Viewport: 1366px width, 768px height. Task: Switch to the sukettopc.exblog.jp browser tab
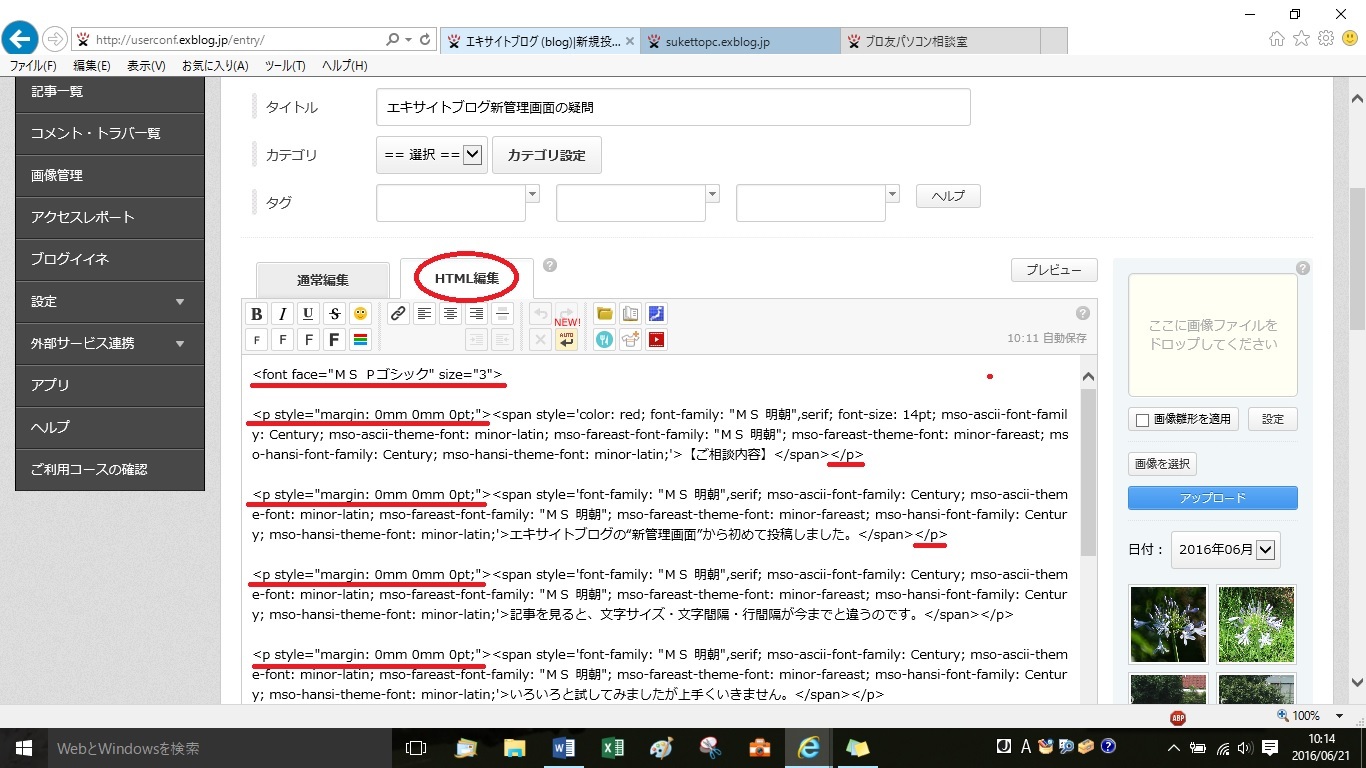(x=740, y=41)
